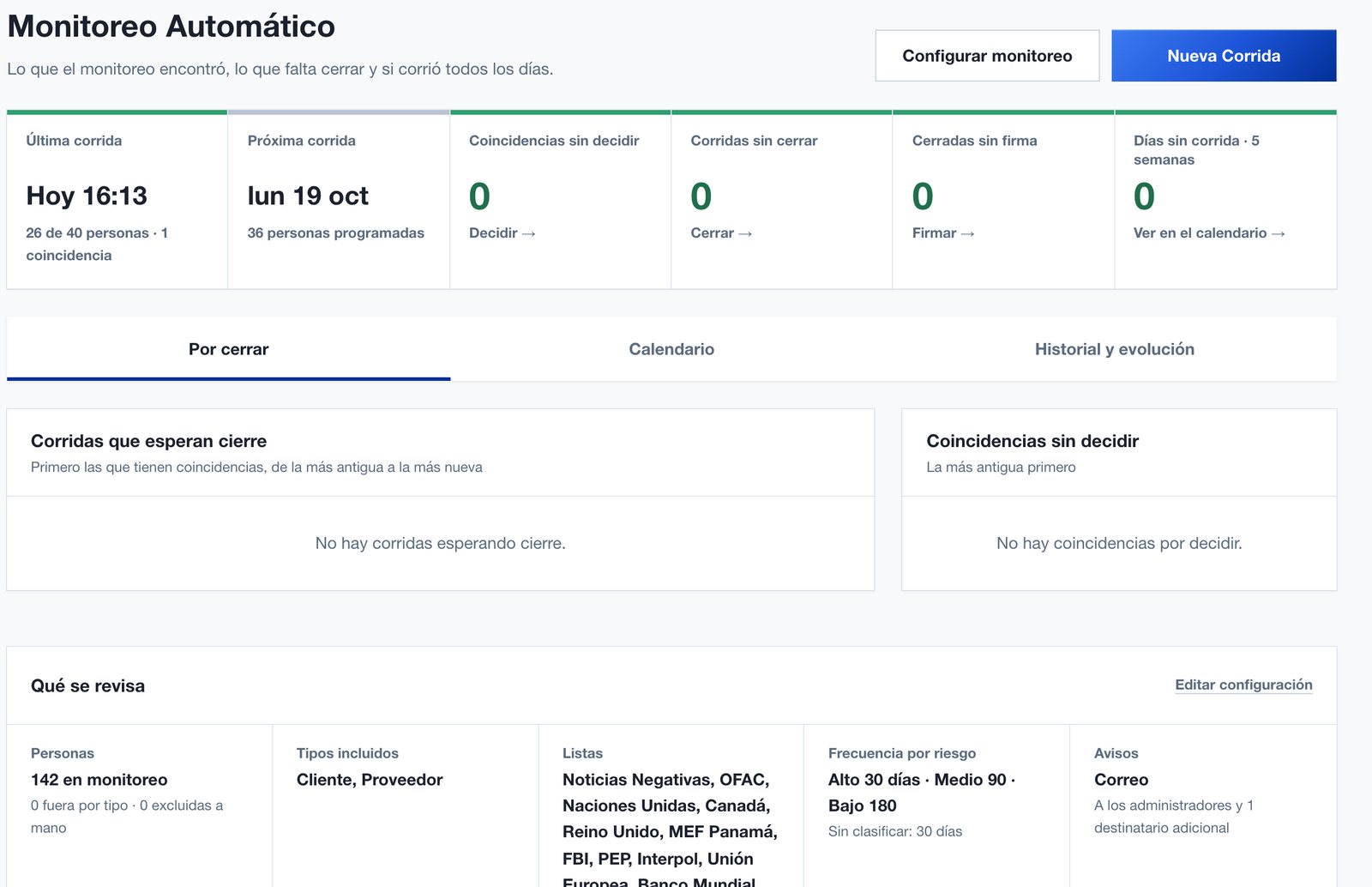Click the Días sin corrida zero count
Image resolution: width=1372 pixels, height=887 pixels.
1144,196
